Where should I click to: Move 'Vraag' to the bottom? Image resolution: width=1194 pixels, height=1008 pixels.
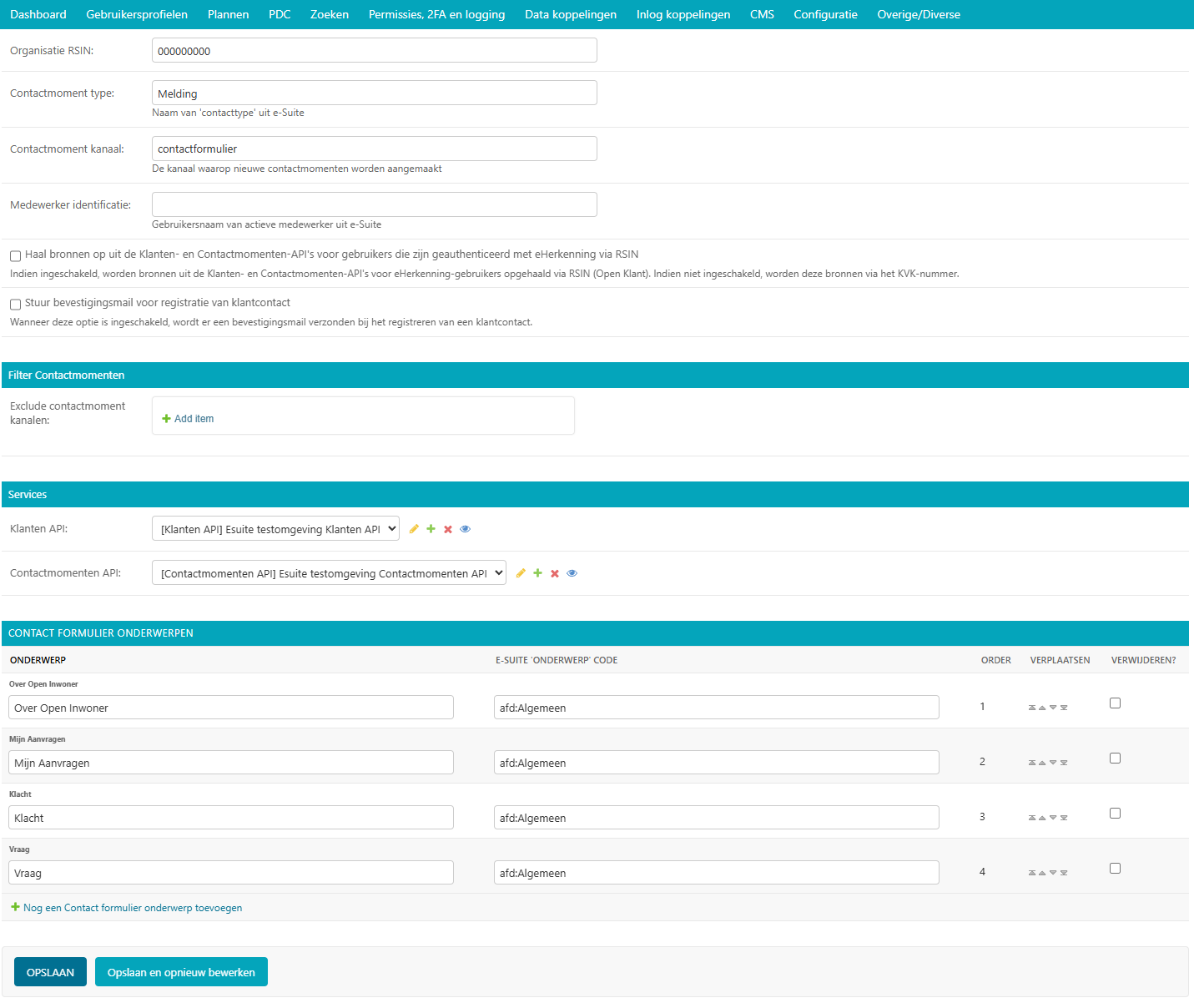(1064, 872)
